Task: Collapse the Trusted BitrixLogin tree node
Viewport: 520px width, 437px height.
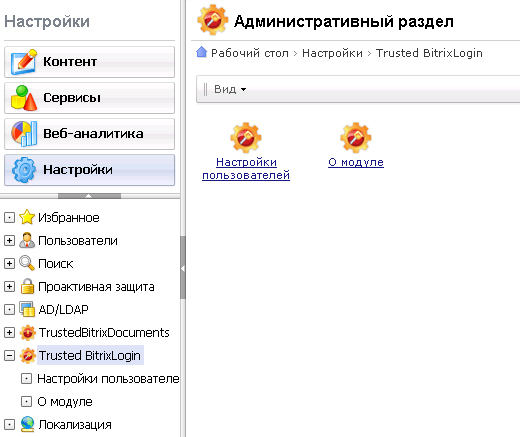Action: coord(9,356)
